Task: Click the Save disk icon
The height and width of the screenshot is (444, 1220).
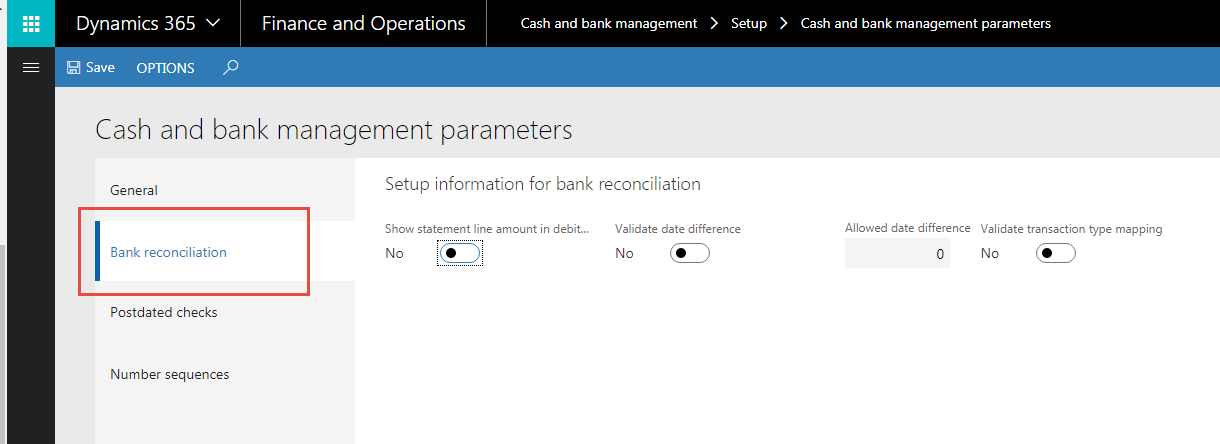Action: 73,68
